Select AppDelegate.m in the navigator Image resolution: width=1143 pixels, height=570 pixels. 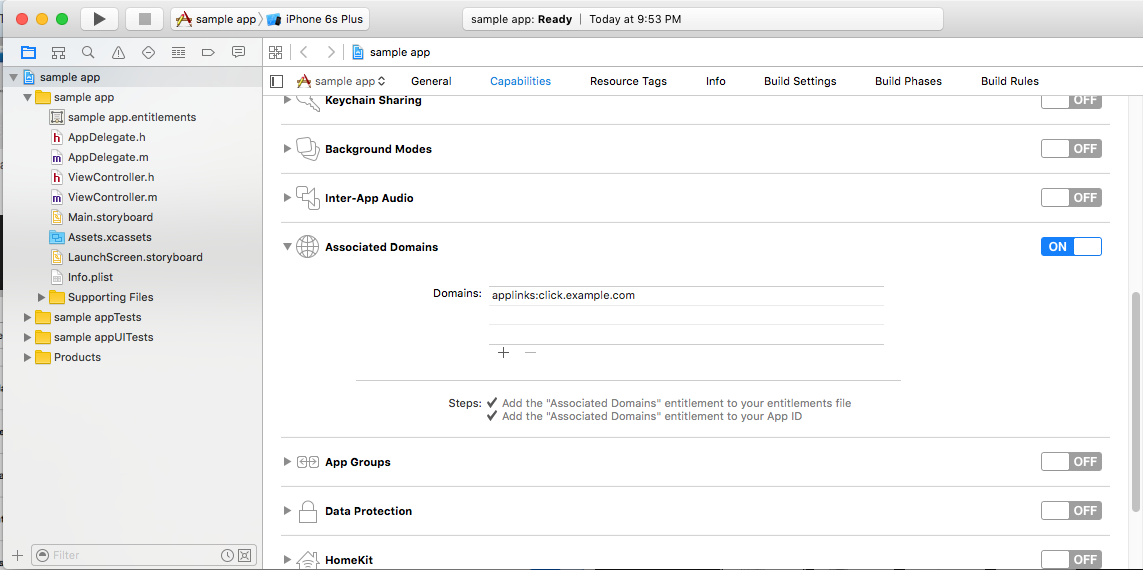coord(108,157)
